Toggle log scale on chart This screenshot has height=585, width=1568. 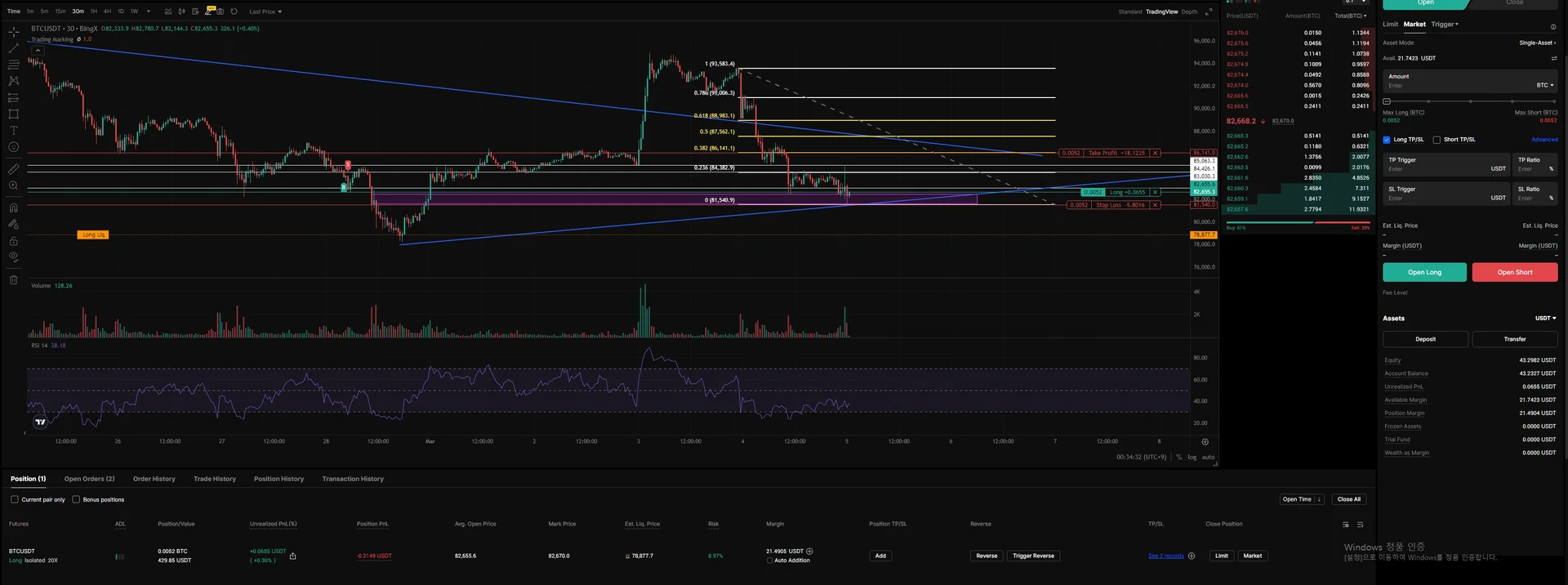pyautogui.click(x=1192, y=457)
